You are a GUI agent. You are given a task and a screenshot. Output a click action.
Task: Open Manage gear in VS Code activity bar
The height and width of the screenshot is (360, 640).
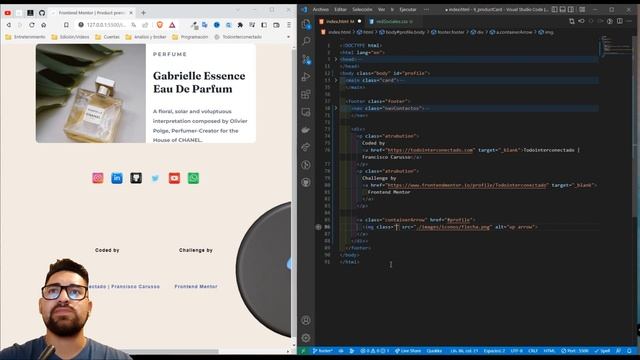306,338
